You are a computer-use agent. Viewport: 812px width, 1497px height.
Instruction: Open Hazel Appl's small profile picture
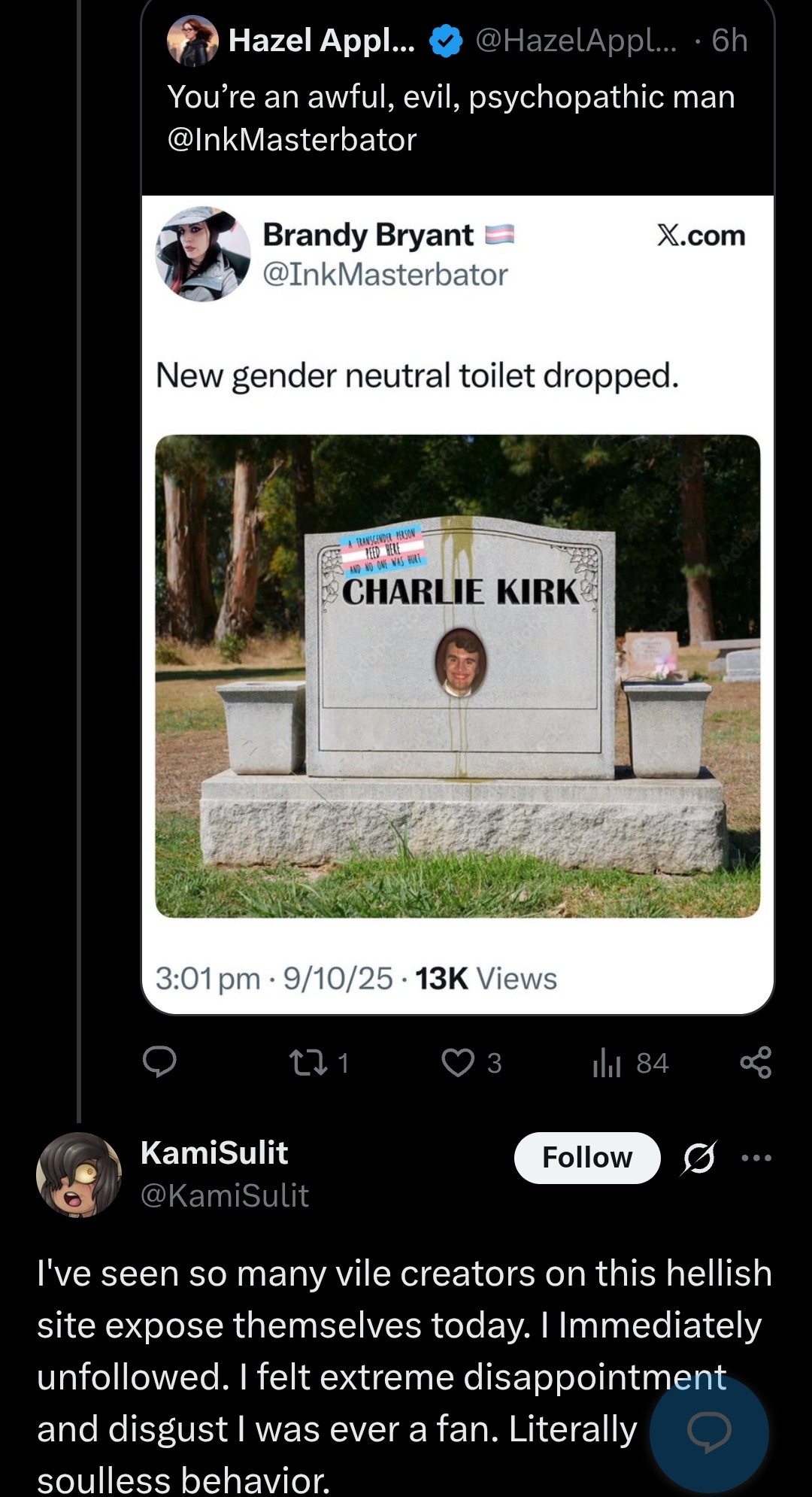(192, 41)
